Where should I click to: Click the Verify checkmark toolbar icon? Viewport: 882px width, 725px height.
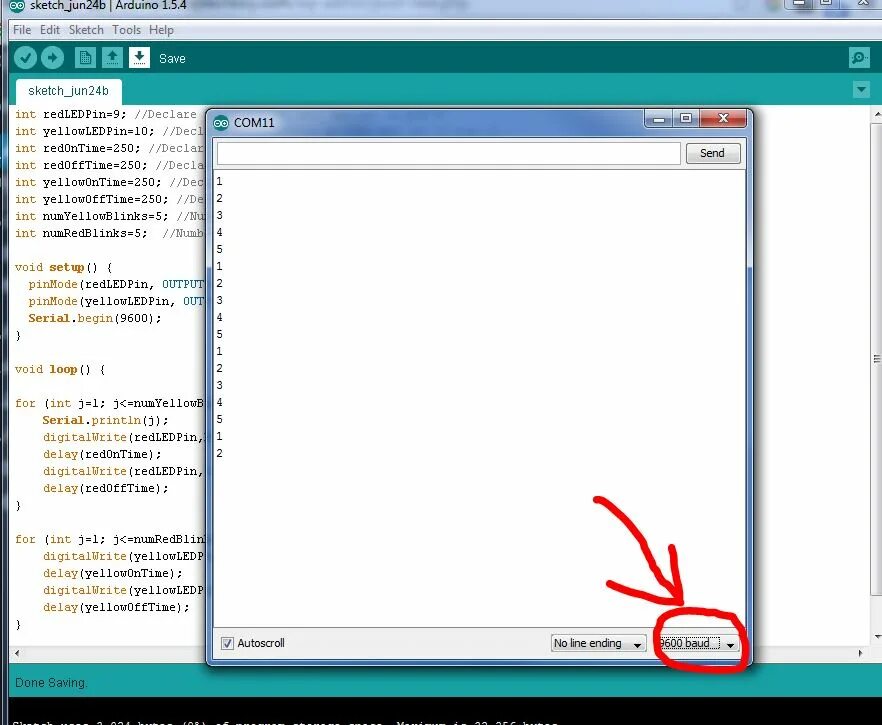pyautogui.click(x=25, y=58)
